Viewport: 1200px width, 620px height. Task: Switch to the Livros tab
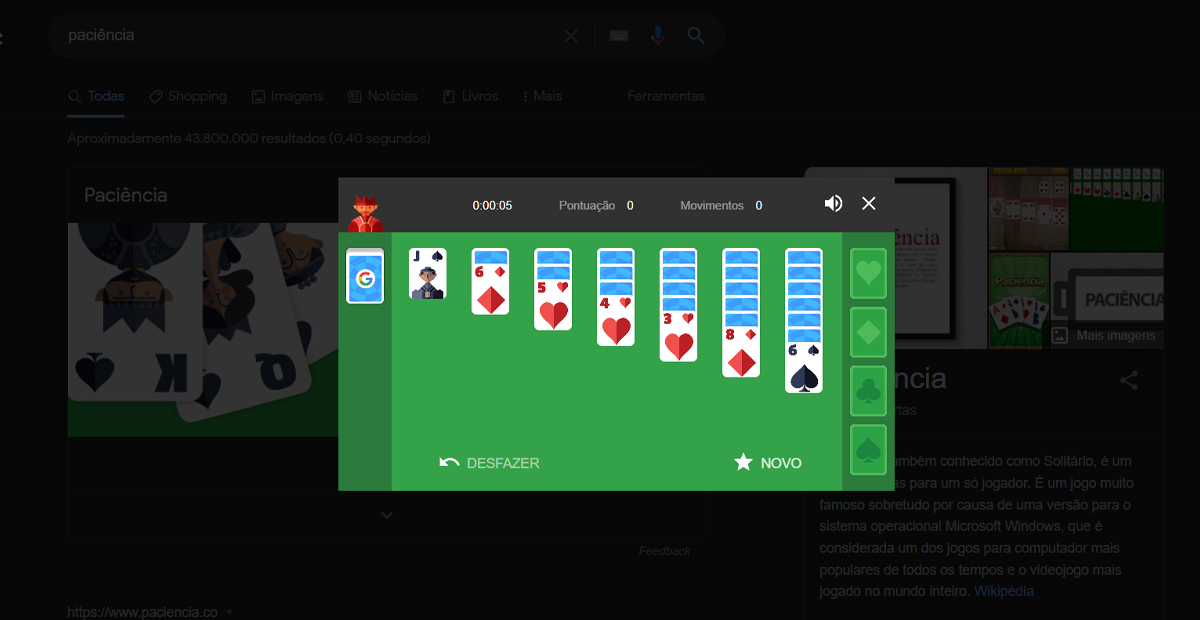pos(470,97)
